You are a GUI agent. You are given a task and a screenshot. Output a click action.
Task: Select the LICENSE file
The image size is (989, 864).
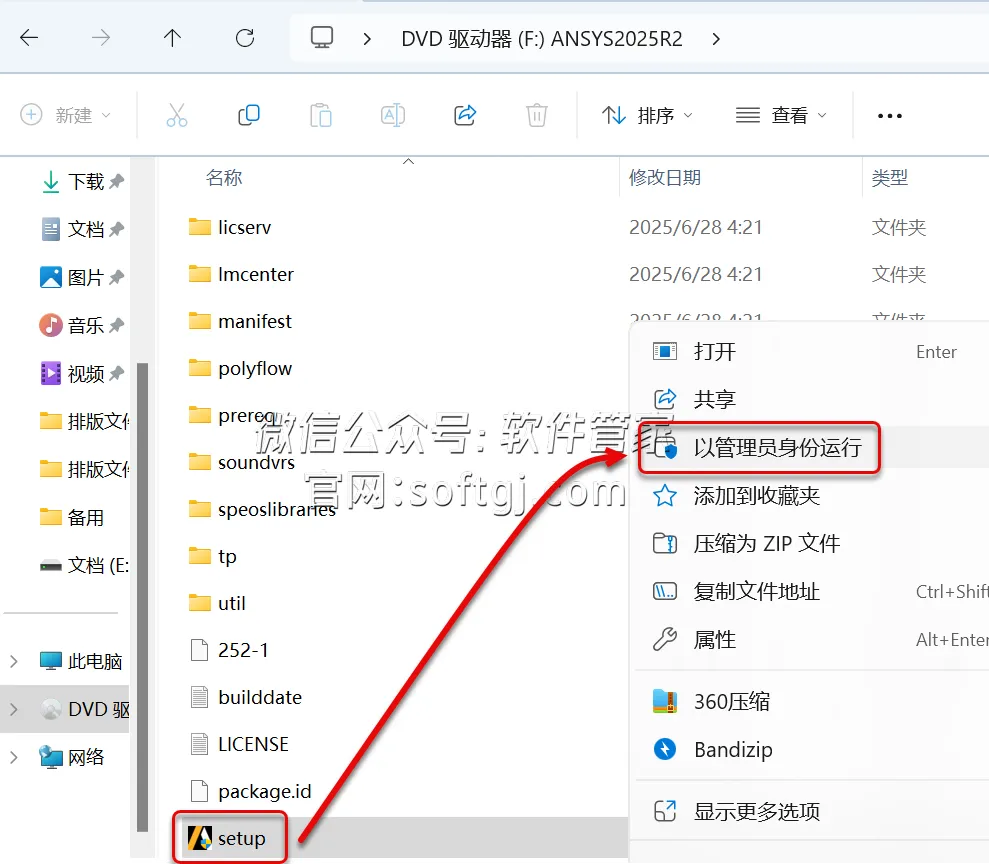[x=239, y=744]
